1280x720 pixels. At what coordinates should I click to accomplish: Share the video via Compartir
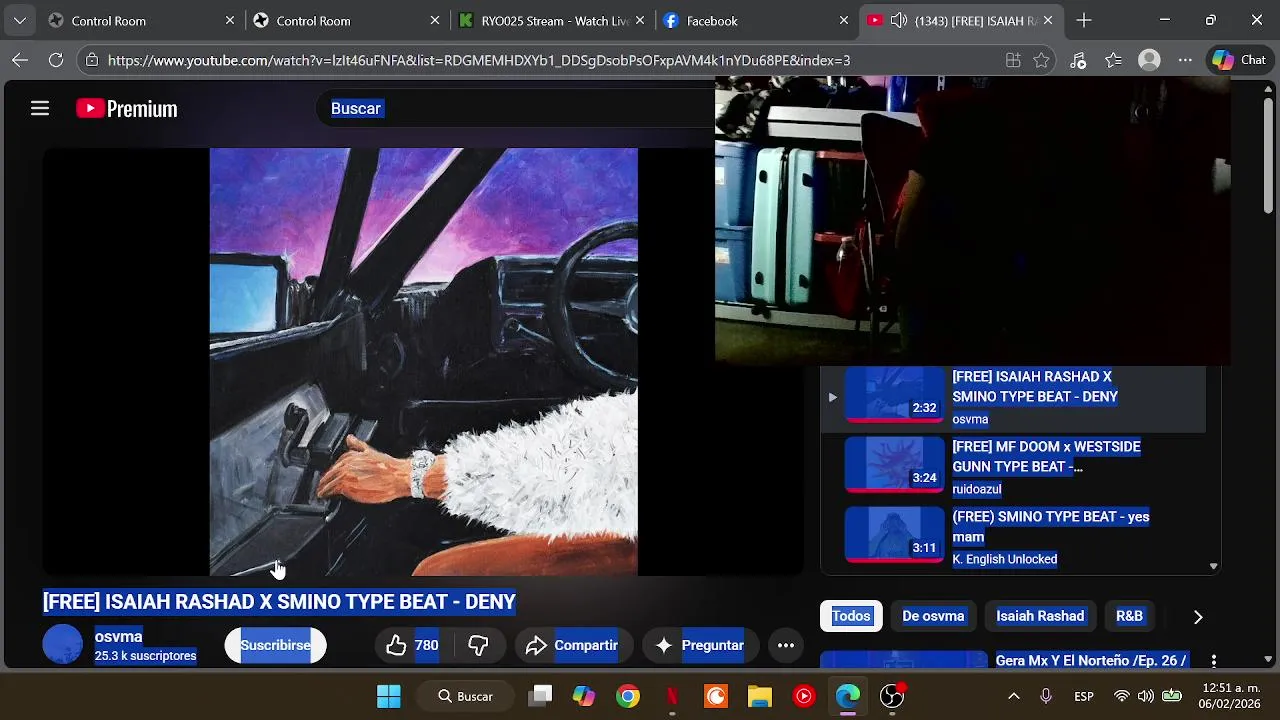(x=572, y=645)
